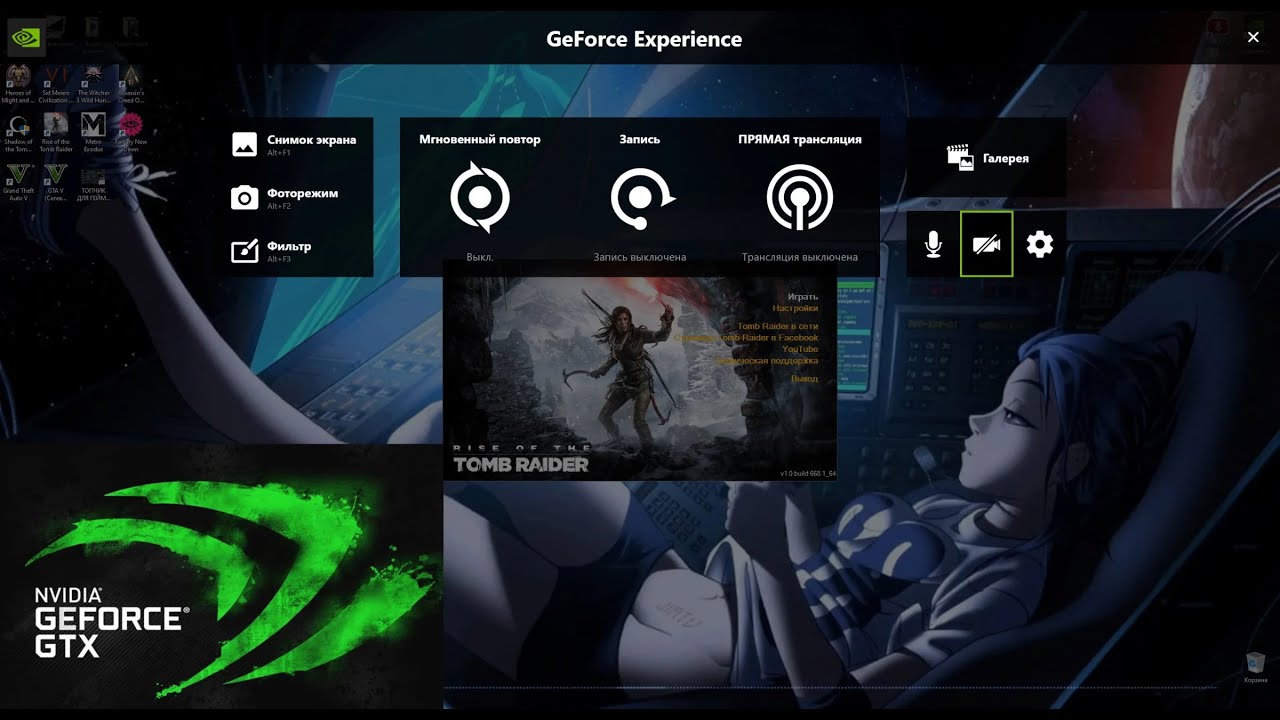
Task: Select the Far Cry New Dawn shortcut
Action: [x=131, y=132]
